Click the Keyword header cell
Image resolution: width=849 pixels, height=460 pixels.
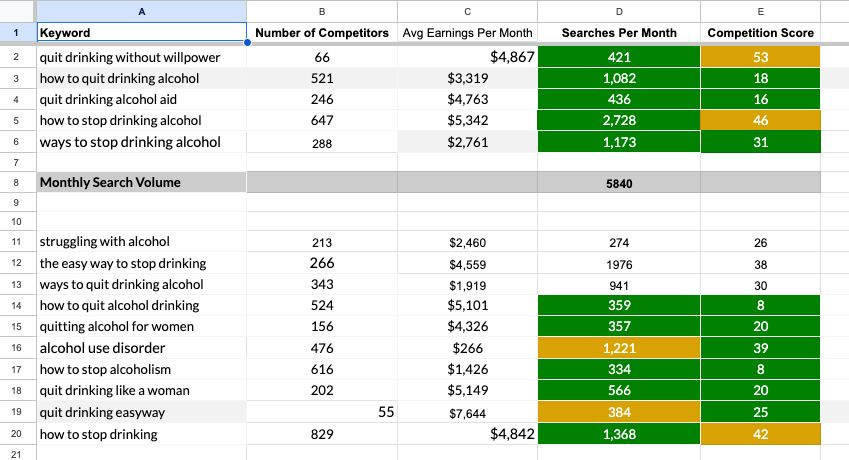coord(141,32)
